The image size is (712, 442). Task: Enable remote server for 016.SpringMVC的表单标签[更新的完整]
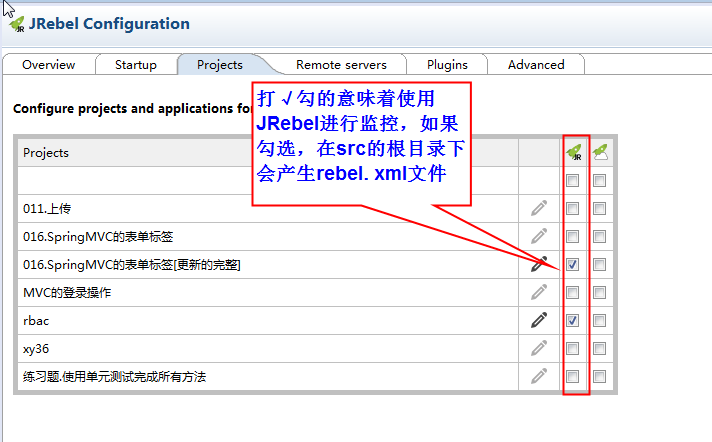(x=599, y=264)
